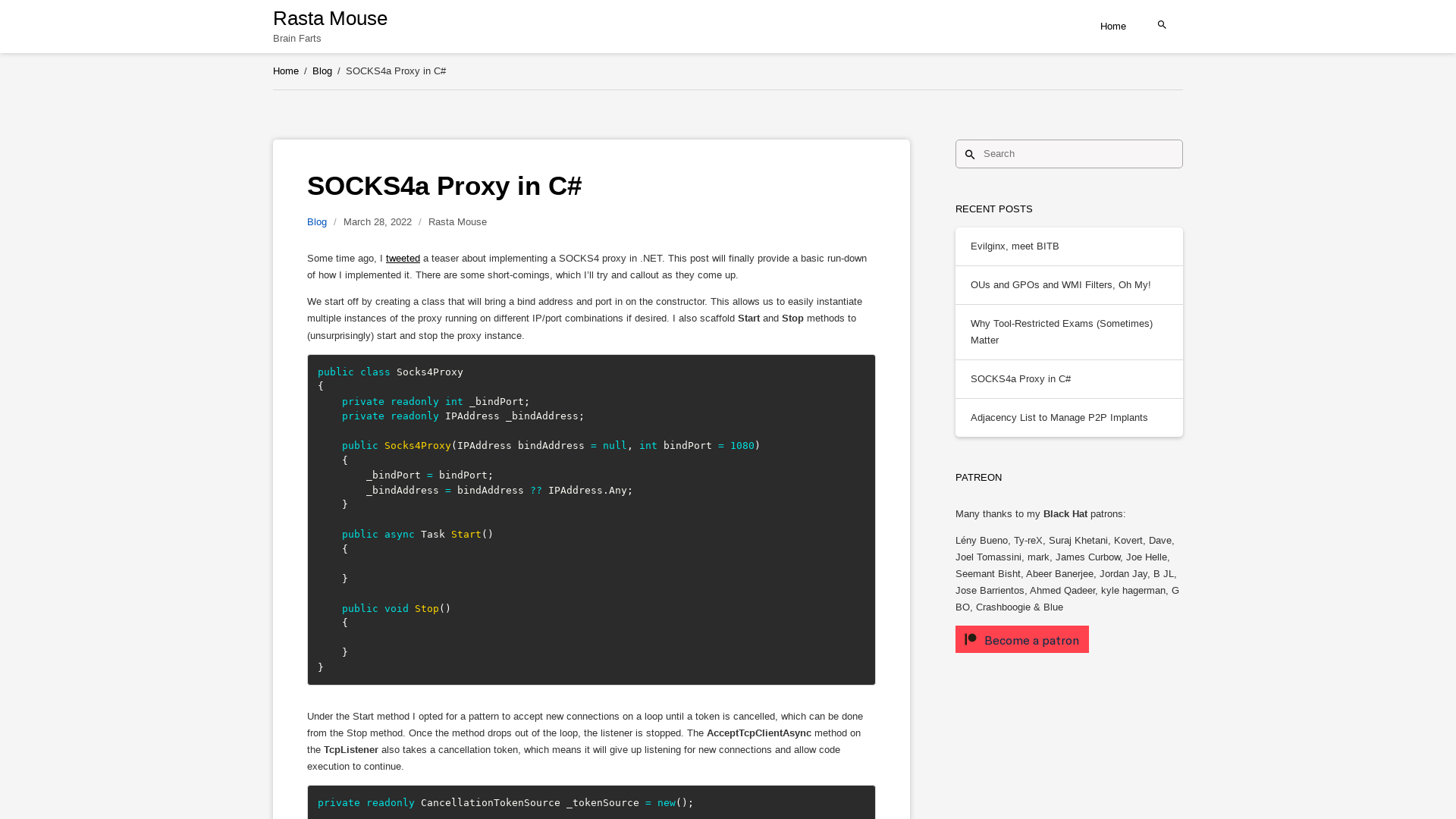This screenshot has height=819, width=1456.
Task: Click the 'Brain Farts' site tagline
Action: pos(297,39)
